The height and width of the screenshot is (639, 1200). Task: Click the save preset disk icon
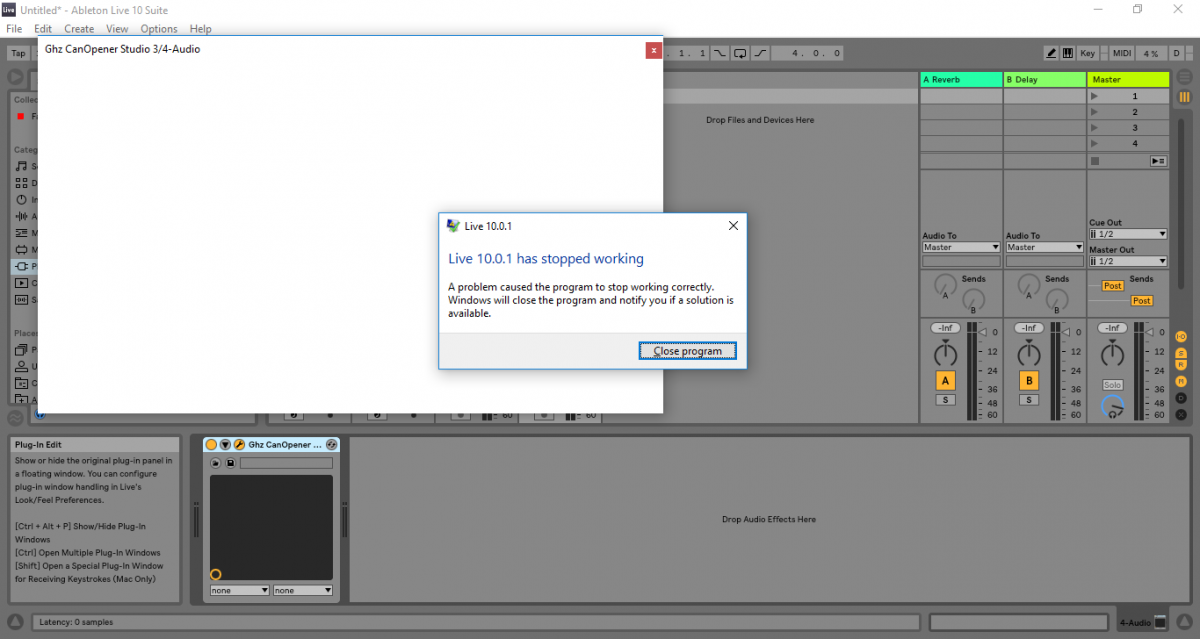230,463
